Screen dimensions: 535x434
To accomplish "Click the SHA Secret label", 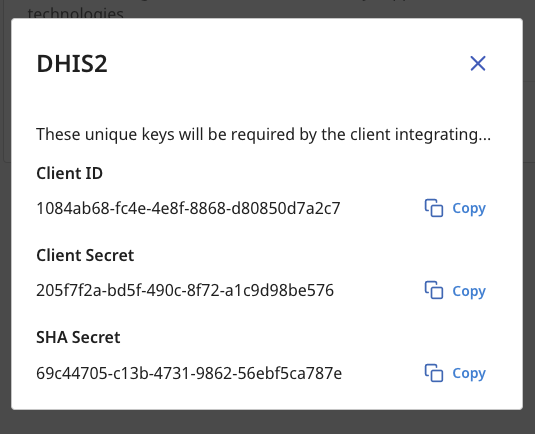I will coord(78,337).
